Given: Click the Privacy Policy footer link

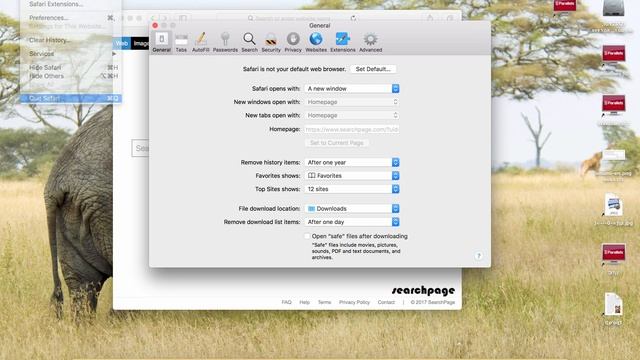Looking at the screenshot, I should pyautogui.click(x=354, y=302).
